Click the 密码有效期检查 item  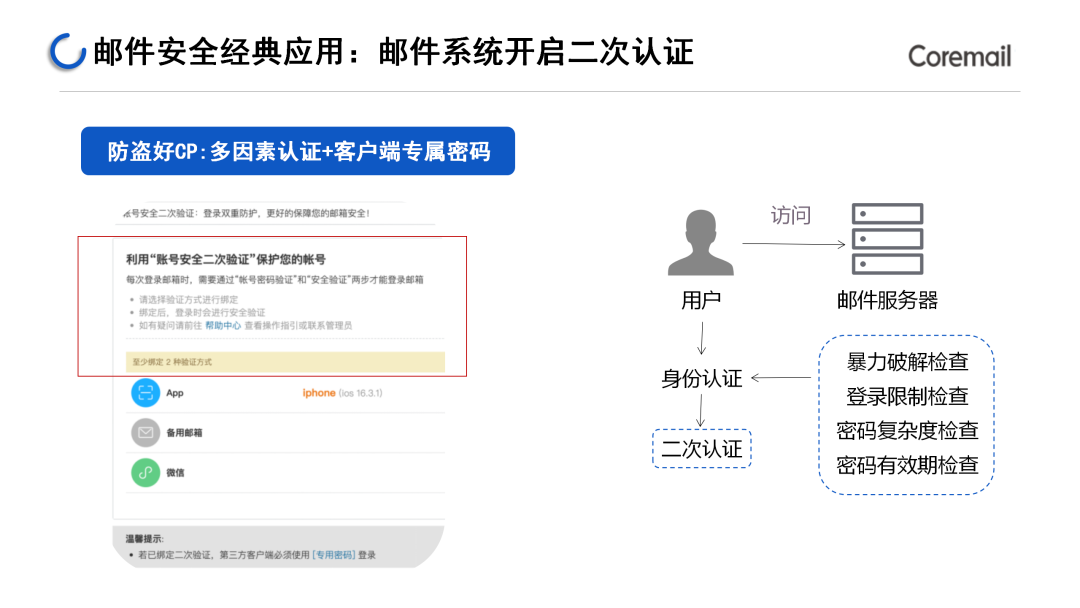[x=907, y=465]
